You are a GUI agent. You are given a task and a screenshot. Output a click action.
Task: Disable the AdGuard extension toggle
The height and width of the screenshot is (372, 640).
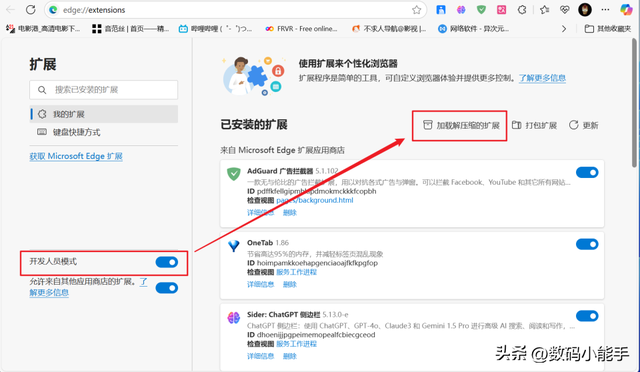(587, 172)
